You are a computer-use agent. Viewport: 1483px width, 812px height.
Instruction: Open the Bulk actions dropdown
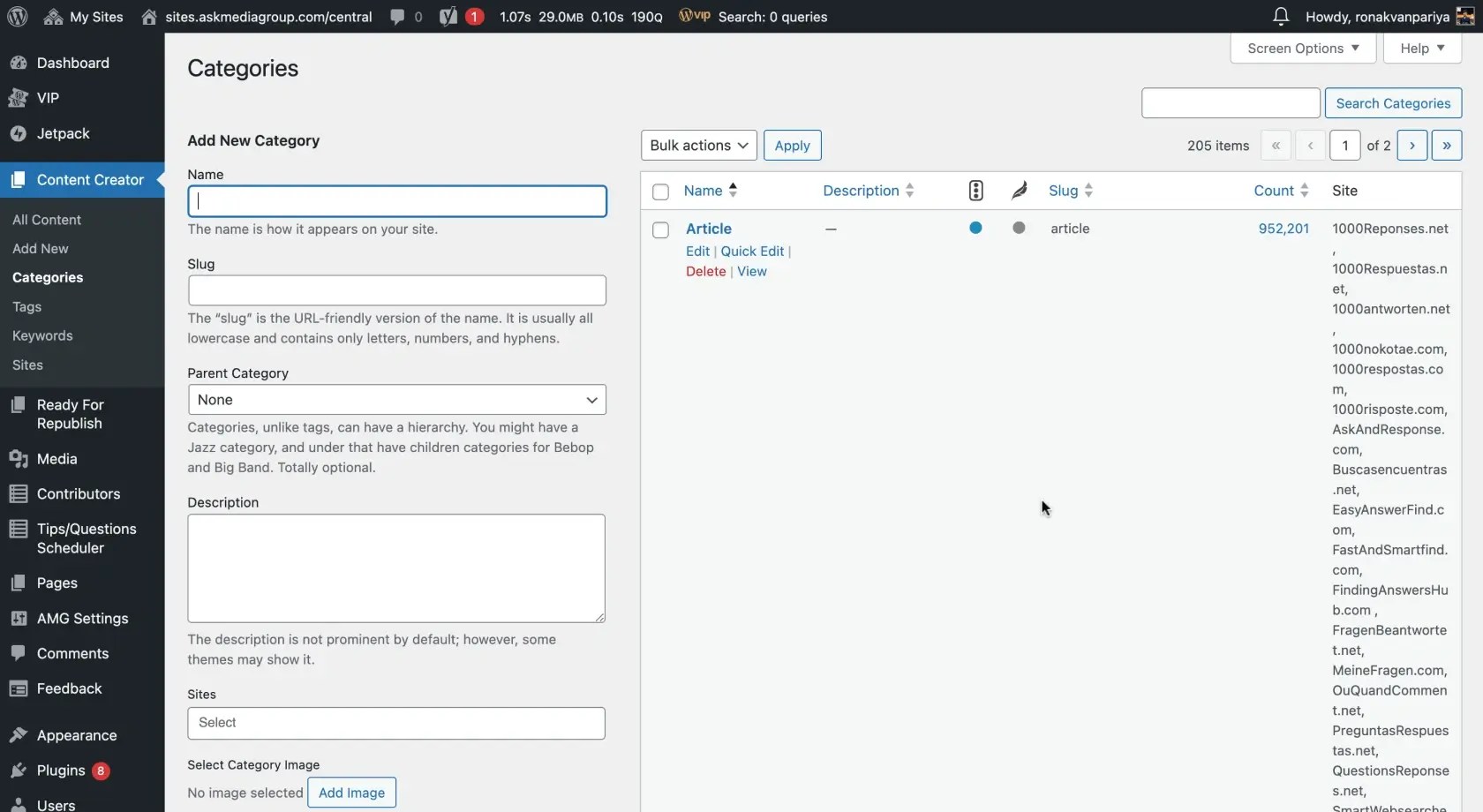coord(698,146)
